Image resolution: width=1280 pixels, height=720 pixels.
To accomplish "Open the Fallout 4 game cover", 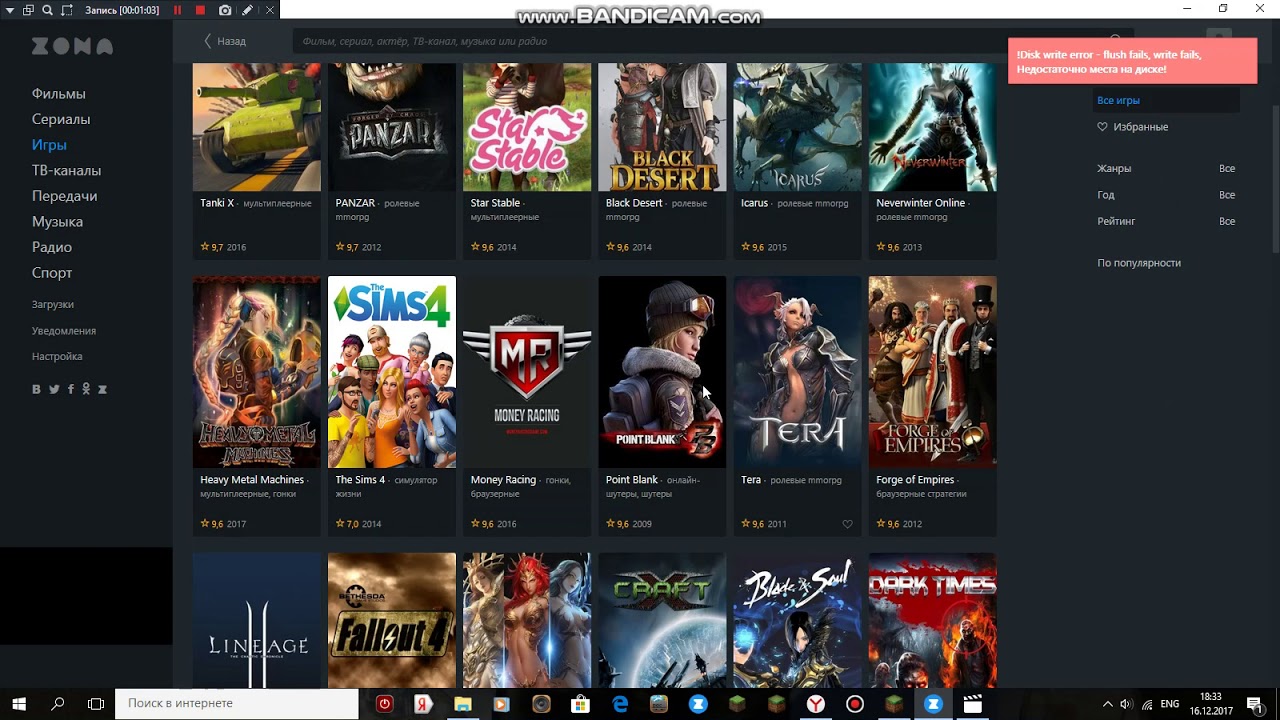I will tap(392, 620).
